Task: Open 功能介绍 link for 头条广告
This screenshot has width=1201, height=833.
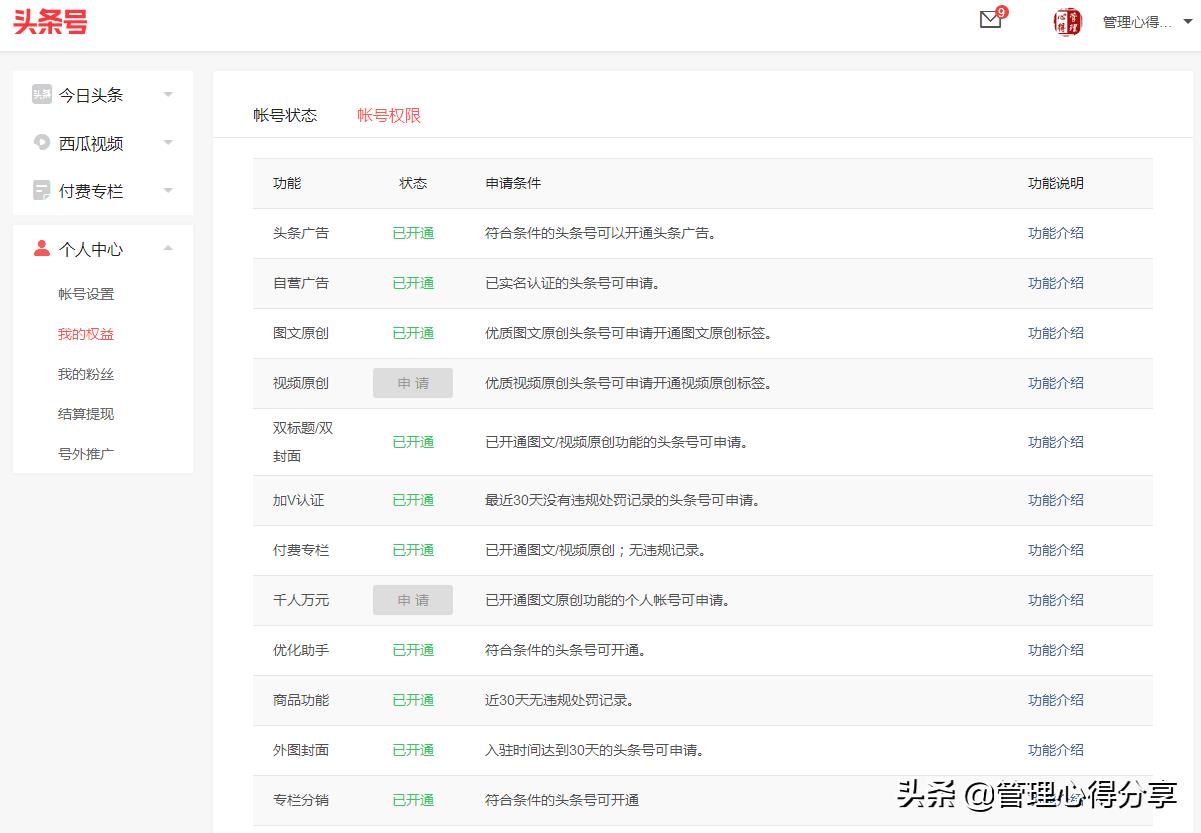Action: 1055,233
